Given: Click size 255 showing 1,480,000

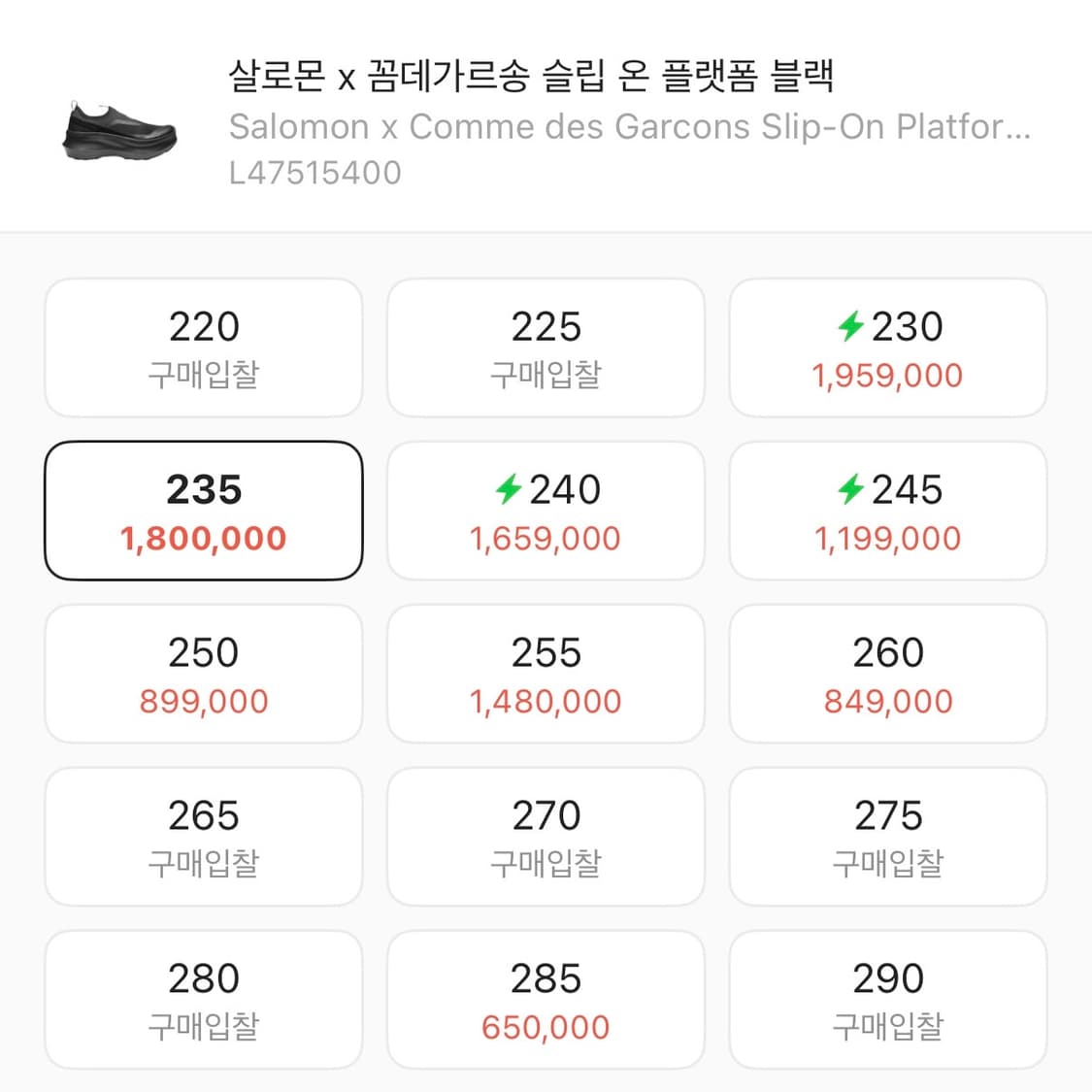Looking at the screenshot, I should tap(546, 673).
